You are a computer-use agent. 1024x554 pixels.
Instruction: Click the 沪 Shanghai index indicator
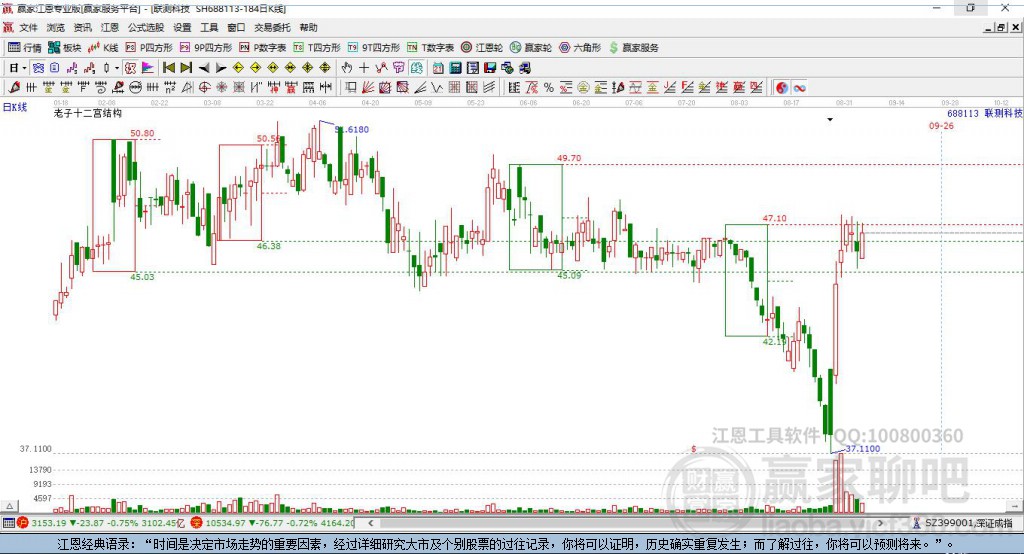point(23,523)
